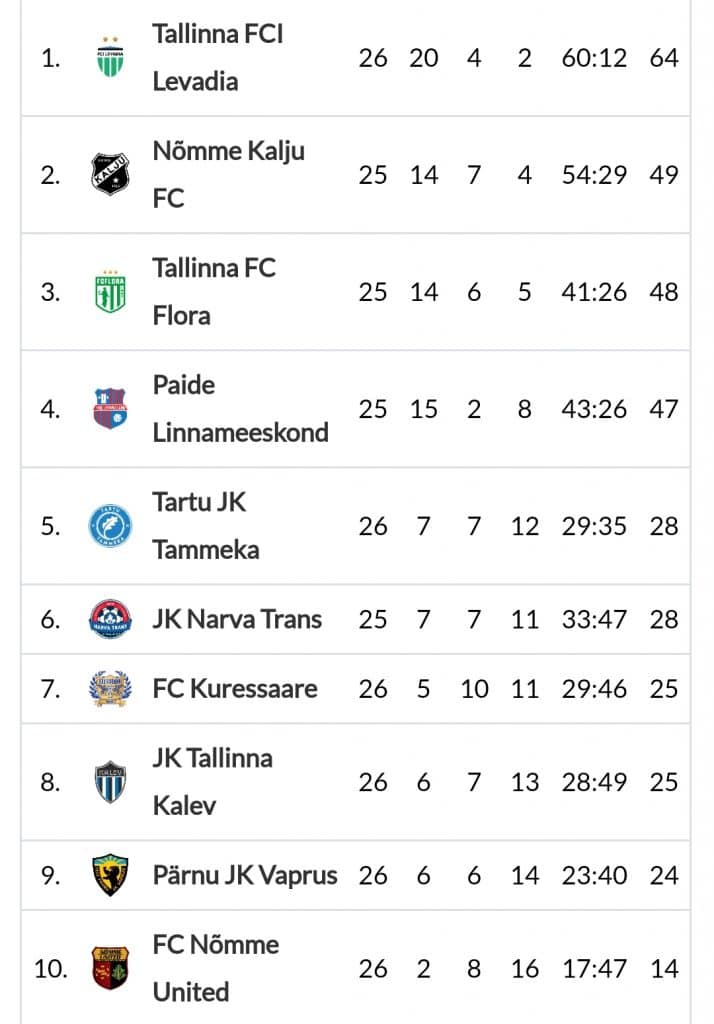Select the JK Narva Trans team name
This screenshot has height=1024, width=714.
point(237,618)
